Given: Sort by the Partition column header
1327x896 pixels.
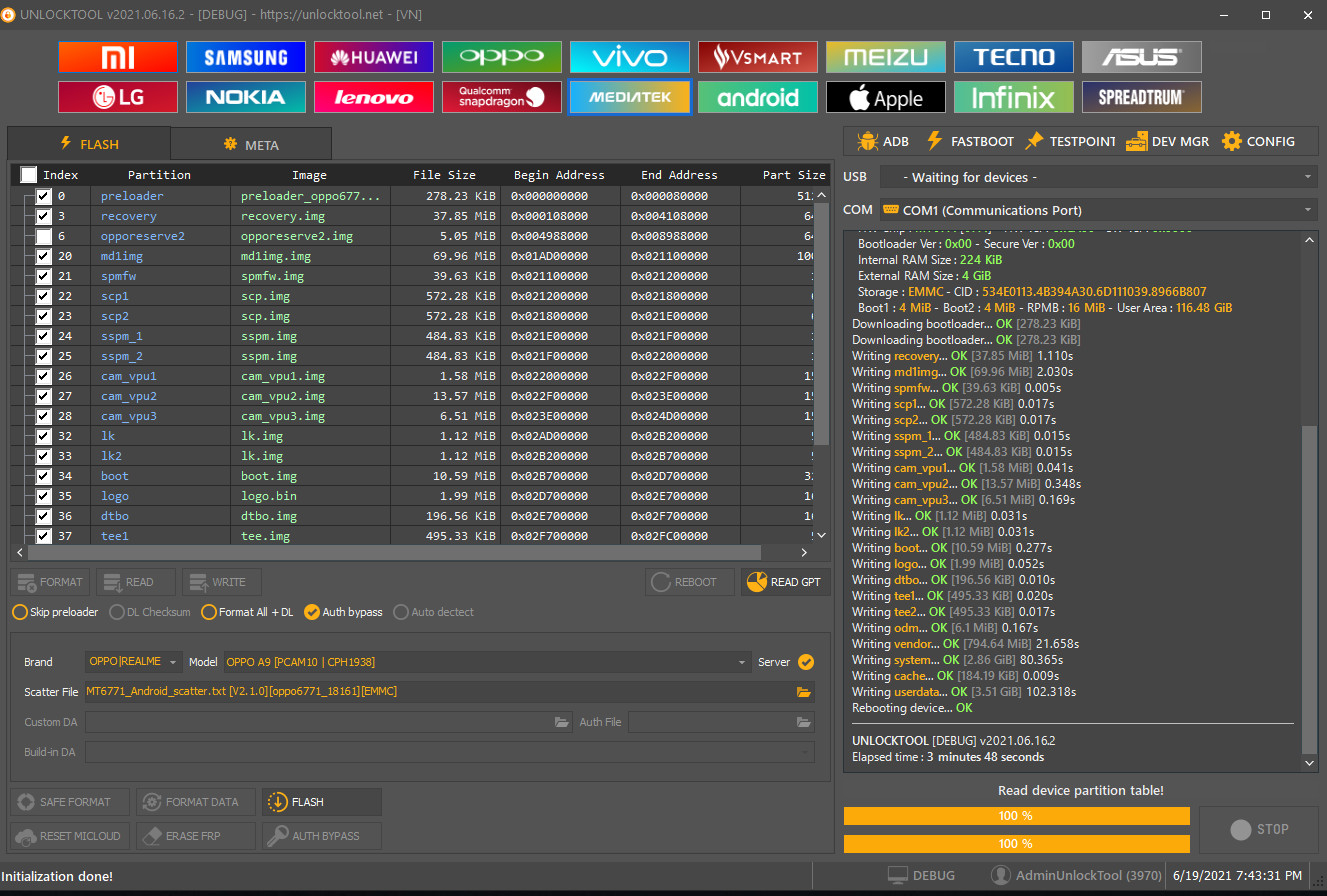Looking at the screenshot, I should 159,175.
